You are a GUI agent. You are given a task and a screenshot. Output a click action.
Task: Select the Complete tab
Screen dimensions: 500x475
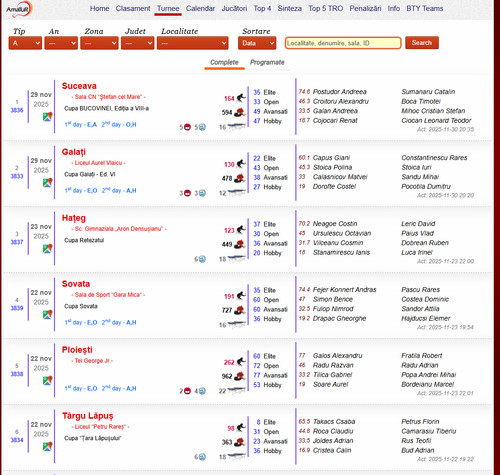pos(224,62)
